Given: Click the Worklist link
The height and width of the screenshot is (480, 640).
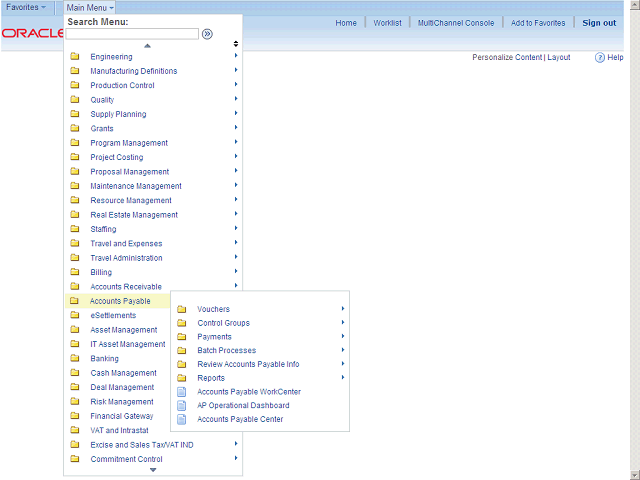Looking at the screenshot, I should pos(387,23).
